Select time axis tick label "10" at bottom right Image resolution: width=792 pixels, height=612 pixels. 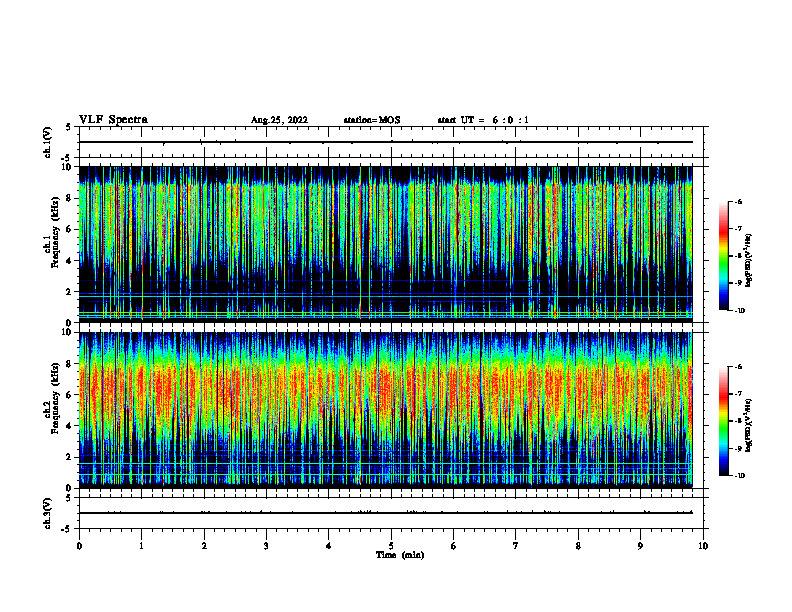pyautogui.click(x=703, y=546)
